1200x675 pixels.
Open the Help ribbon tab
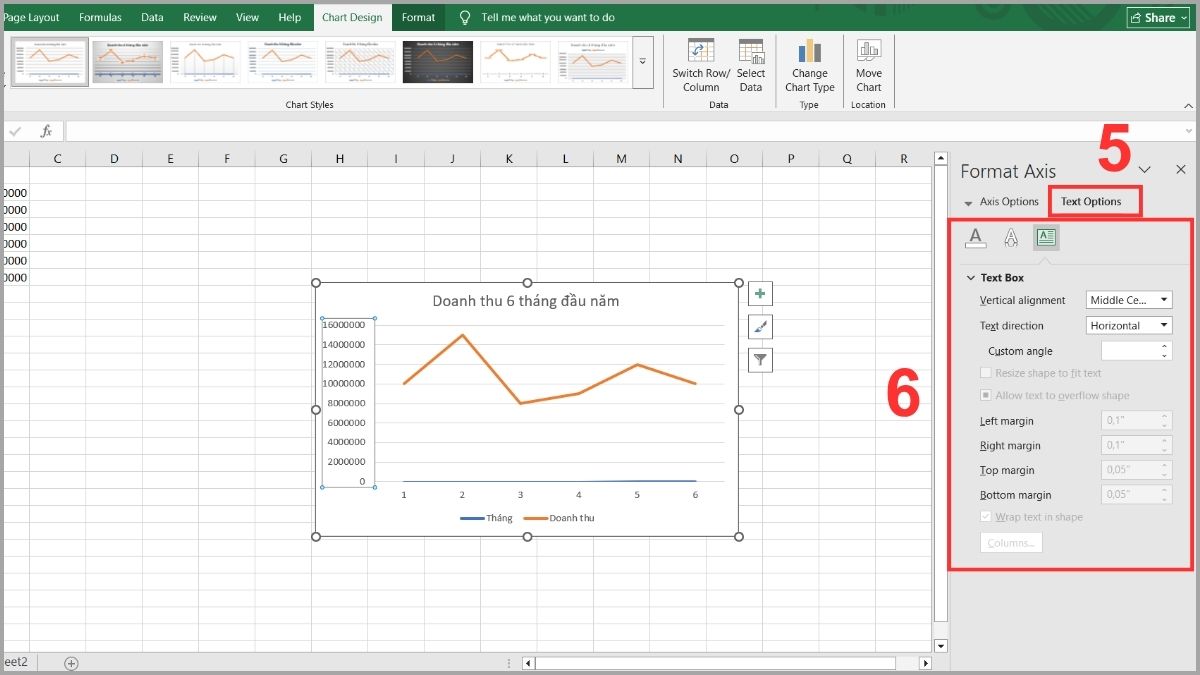290,17
